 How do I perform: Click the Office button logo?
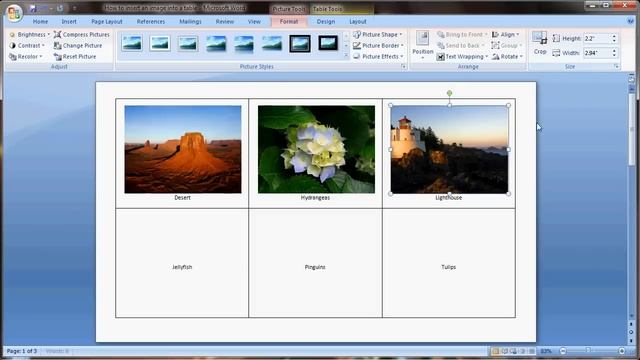[14, 12]
